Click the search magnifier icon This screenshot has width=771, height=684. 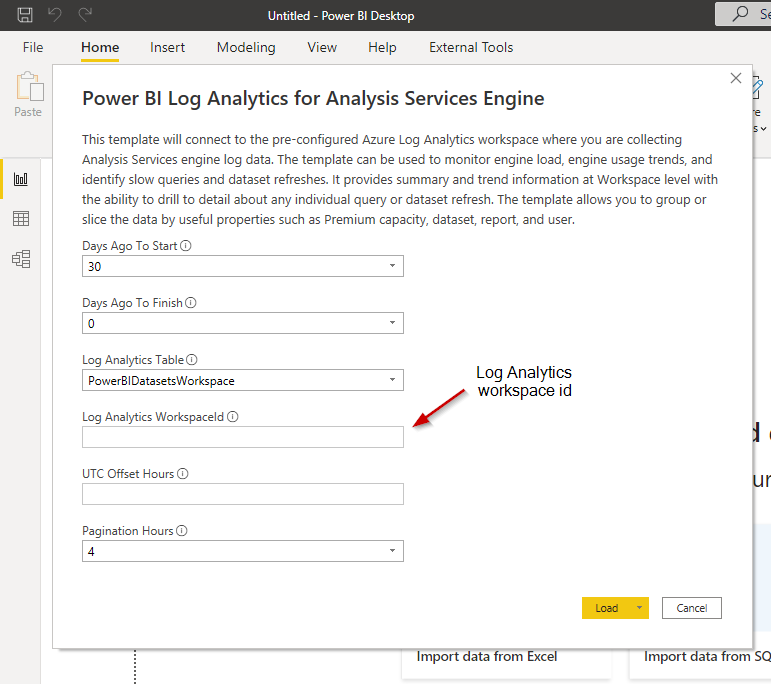(740, 14)
